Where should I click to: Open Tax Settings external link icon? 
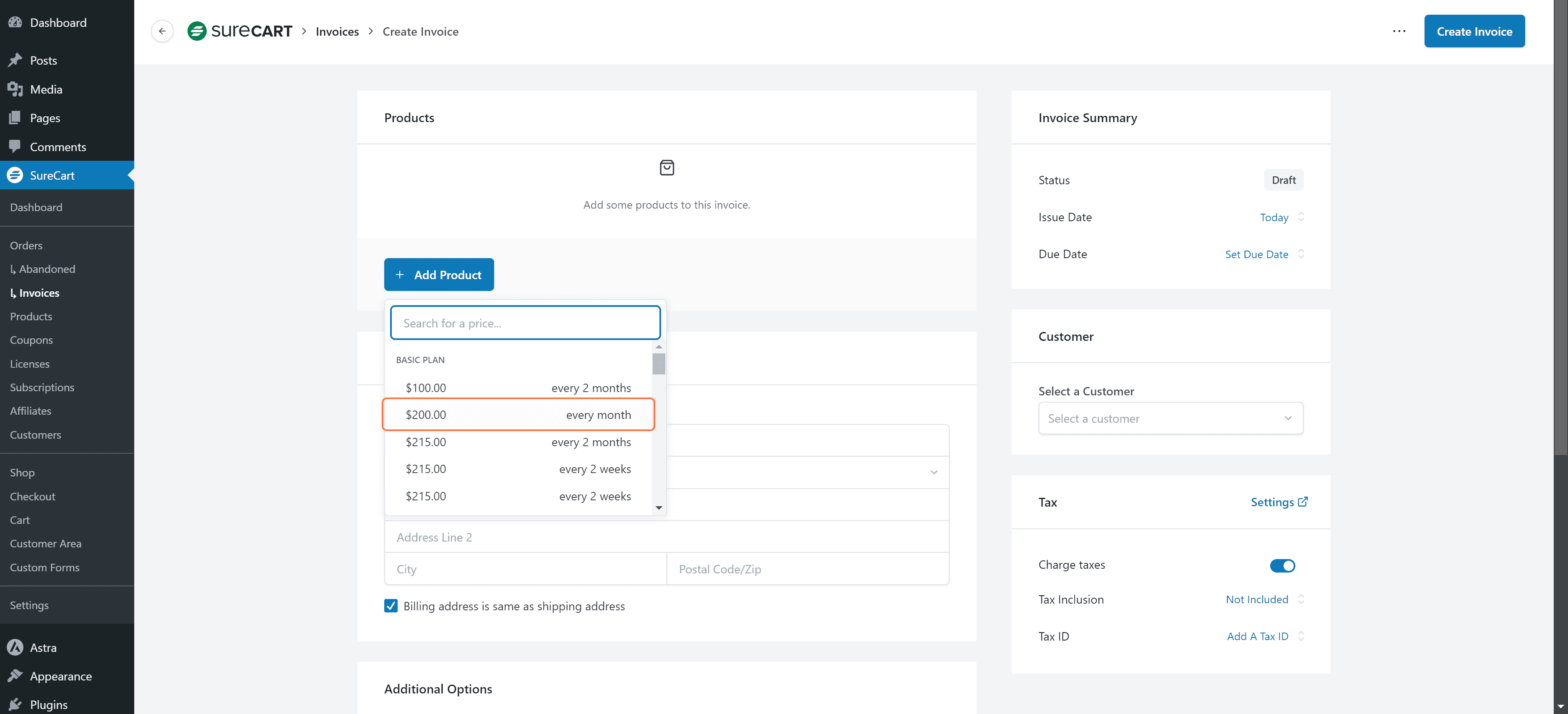1302,502
